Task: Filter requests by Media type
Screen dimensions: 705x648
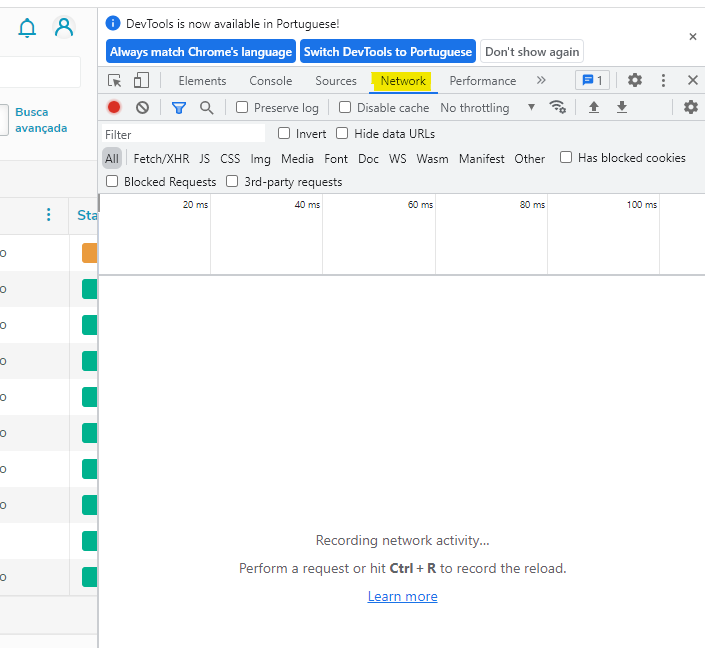Action: 297,159
